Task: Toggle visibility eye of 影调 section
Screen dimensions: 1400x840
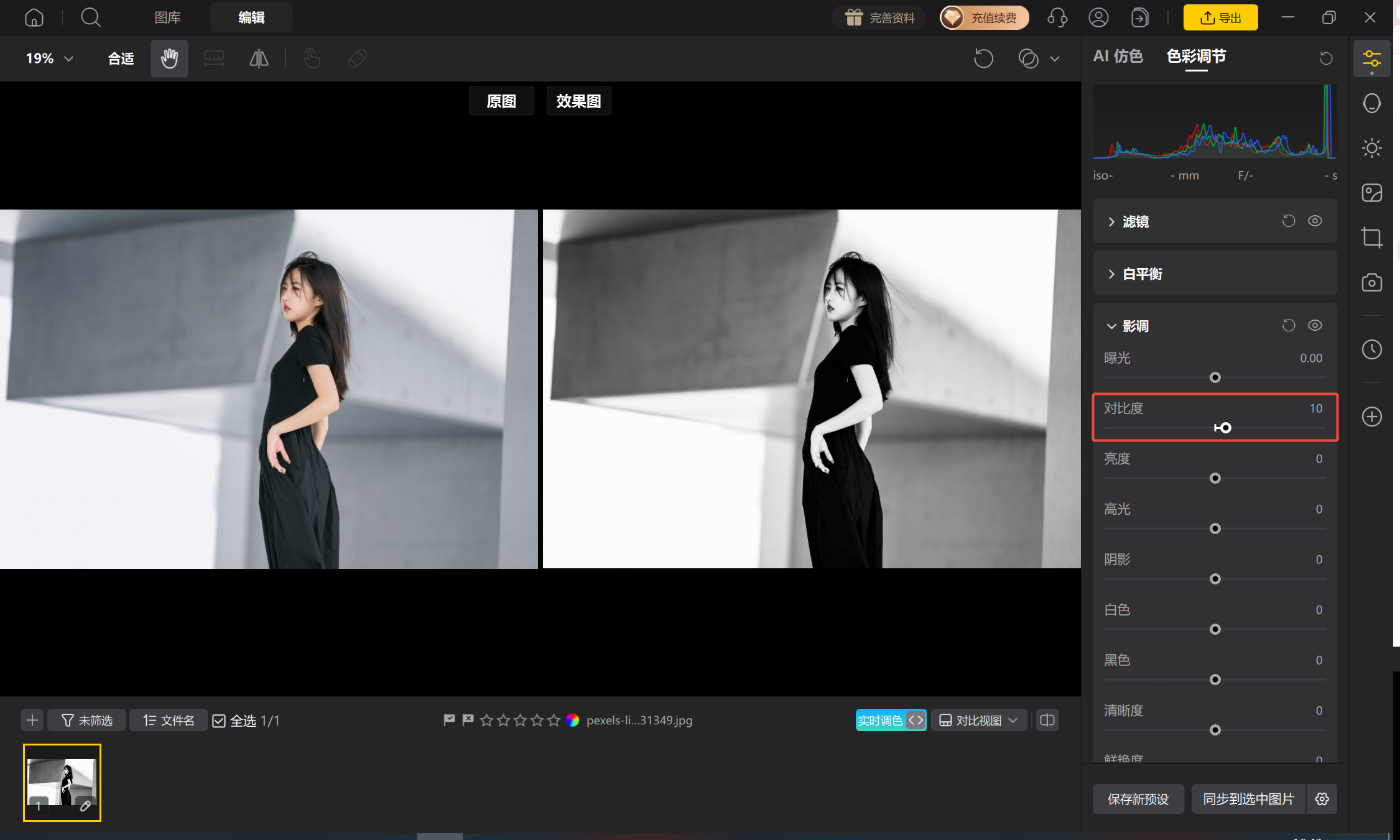Action: (x=1315, y=325)
